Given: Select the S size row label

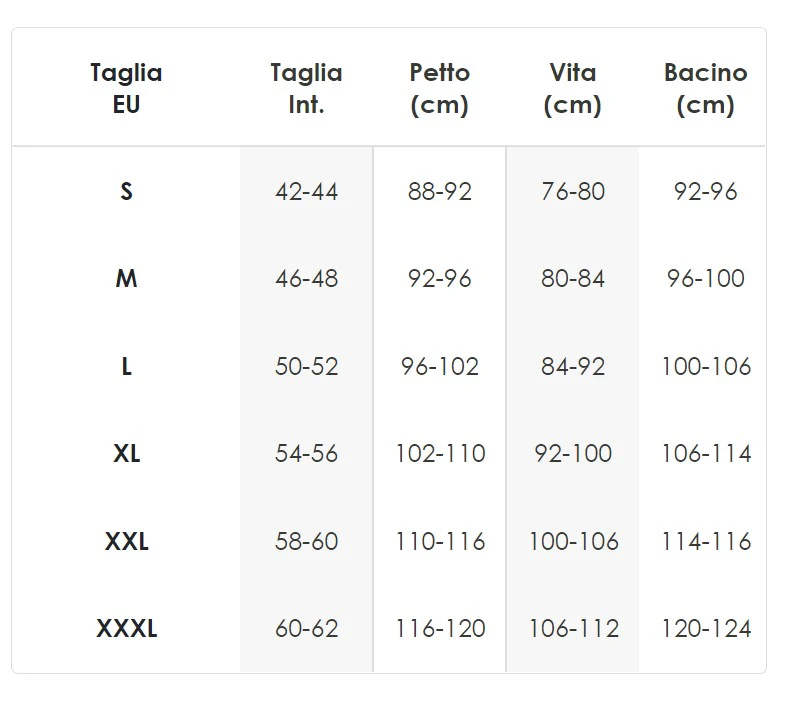Looking at the screenshot, I should pos(126,191).
